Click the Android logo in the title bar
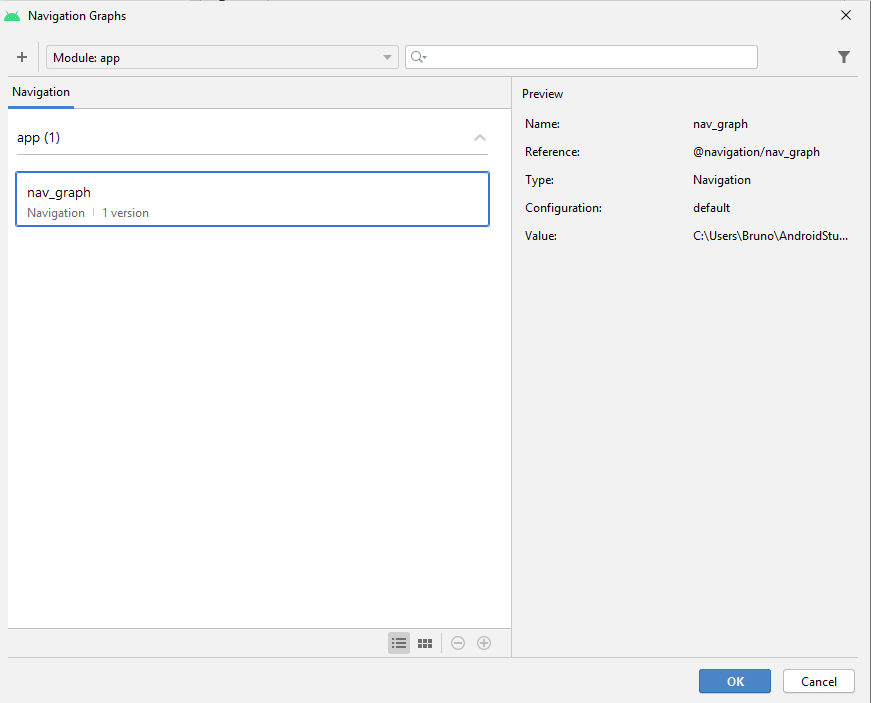This screenshot has width=871, height=703. 13,16
